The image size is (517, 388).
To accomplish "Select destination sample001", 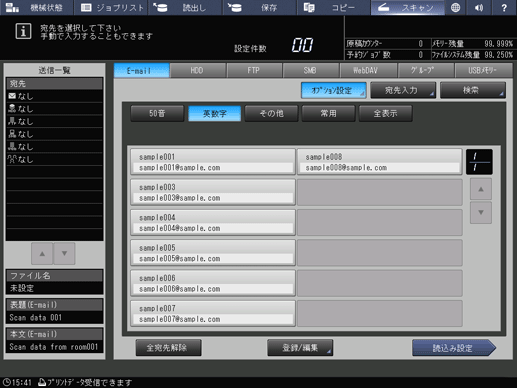I will click(213, 162).
